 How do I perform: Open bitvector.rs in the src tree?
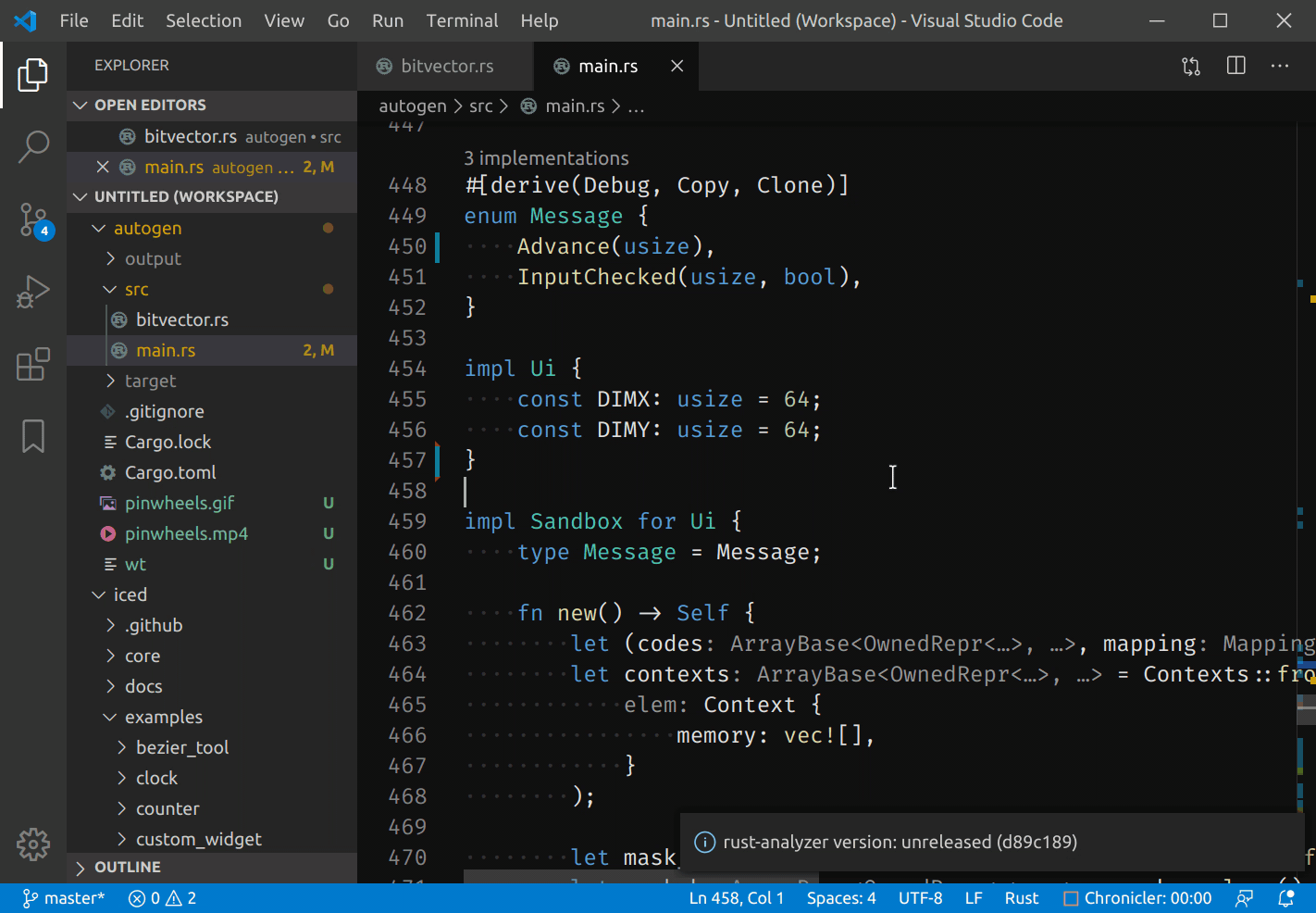coord(212,319)
